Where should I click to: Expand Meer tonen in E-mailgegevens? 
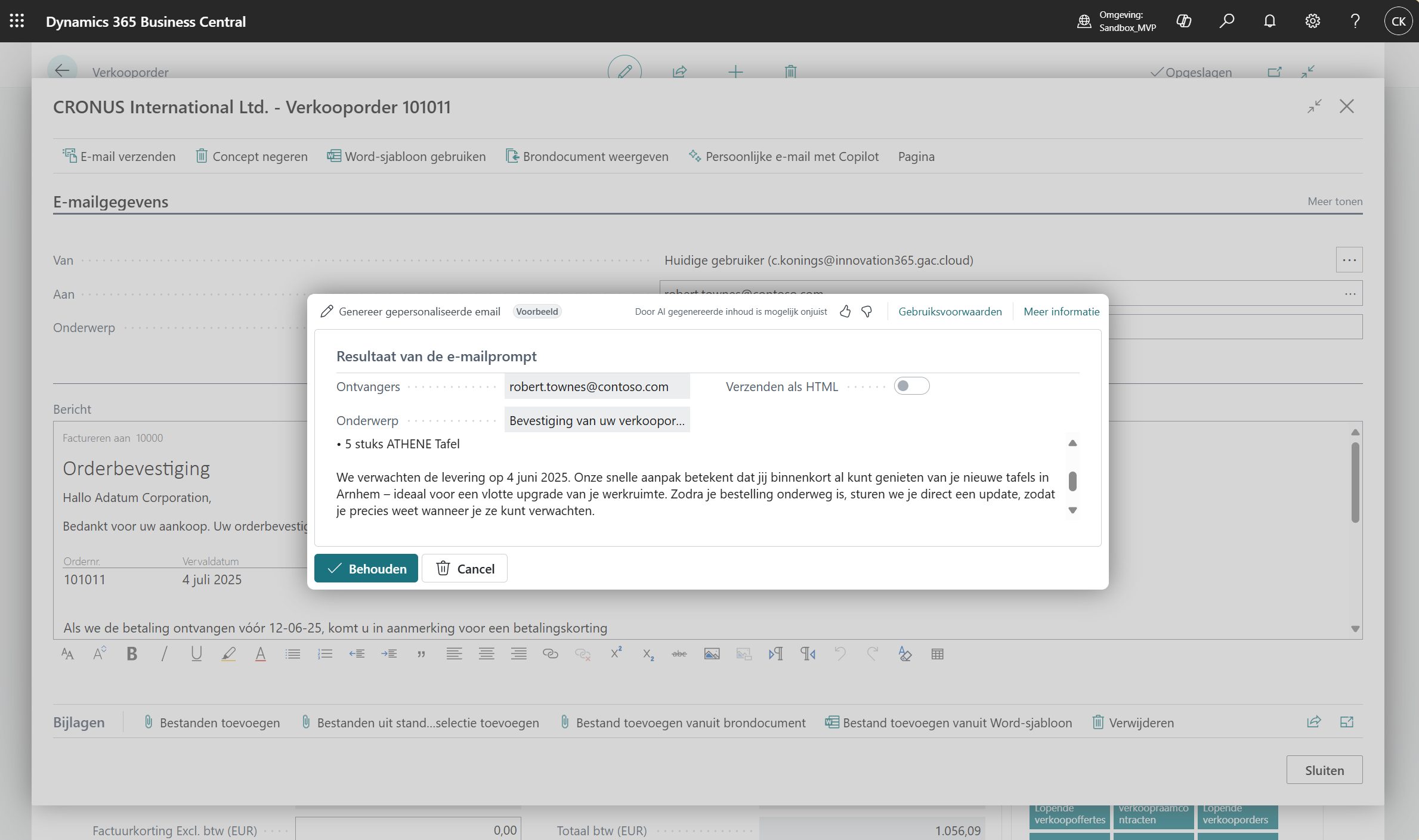click(1334, 202)
